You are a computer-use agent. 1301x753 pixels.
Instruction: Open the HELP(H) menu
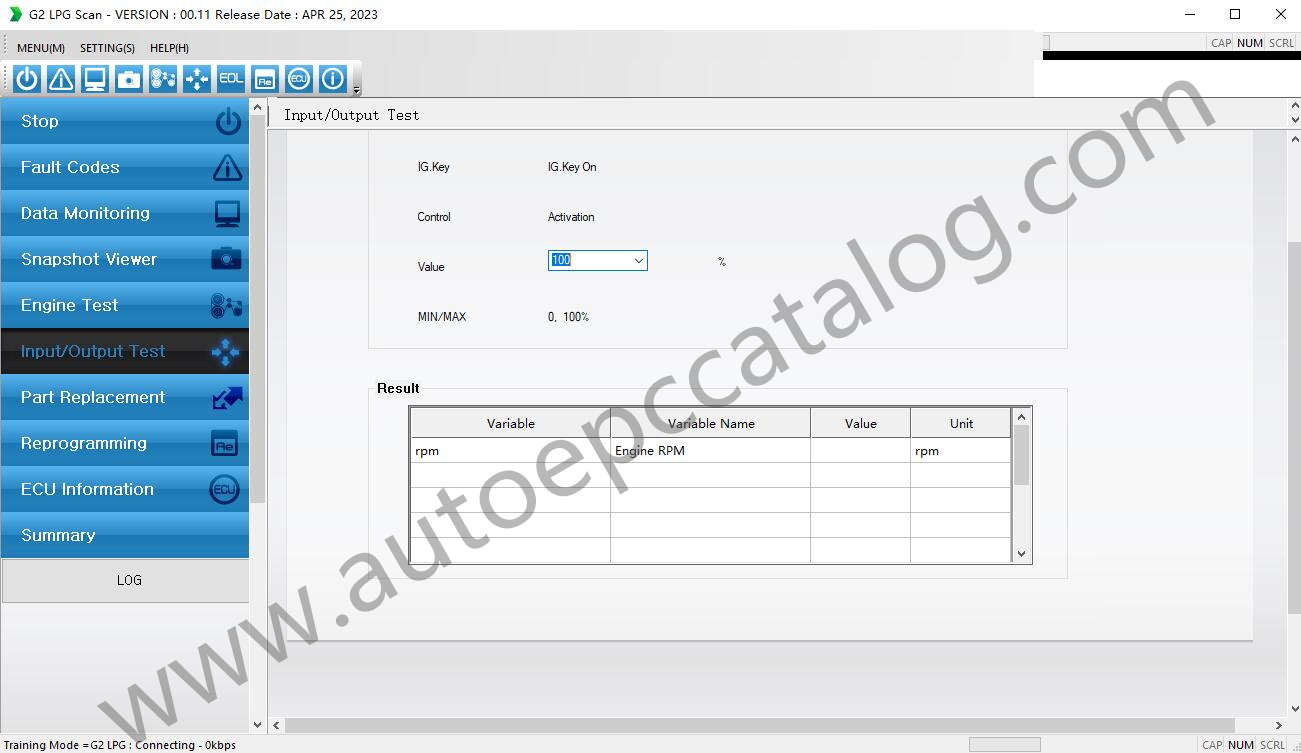click(x=169, y=48)
